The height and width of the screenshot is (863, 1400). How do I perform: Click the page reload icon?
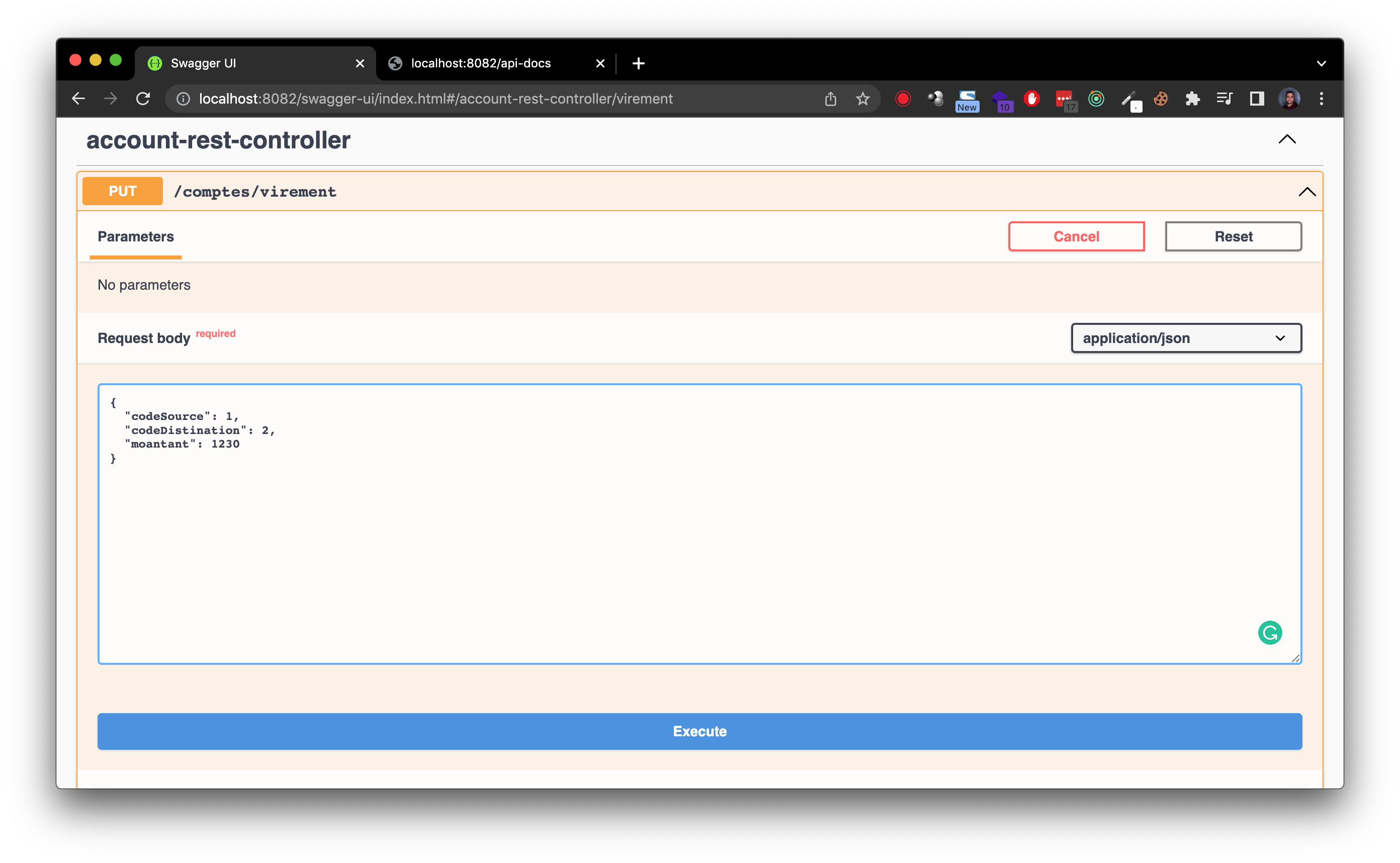[x=143, y=99]
